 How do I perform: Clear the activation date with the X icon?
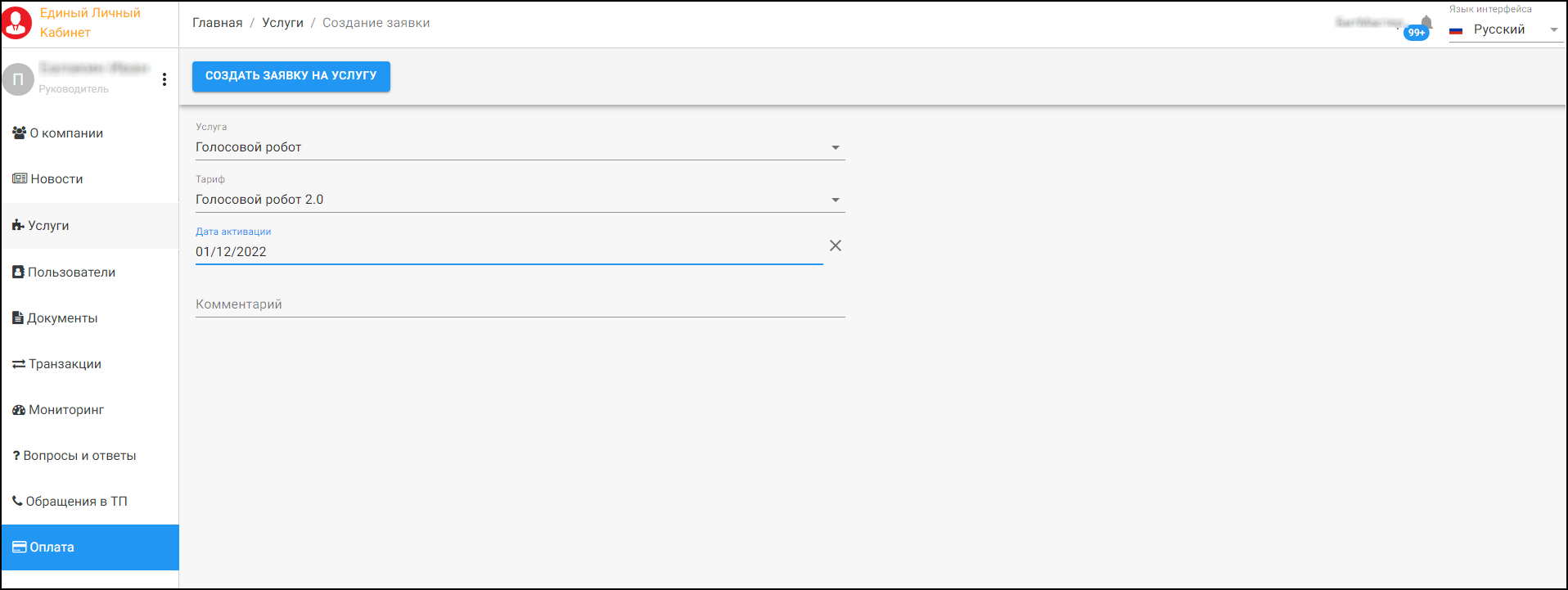tap(835, 245)
